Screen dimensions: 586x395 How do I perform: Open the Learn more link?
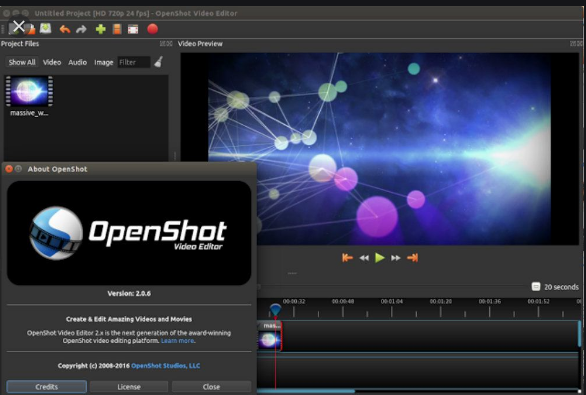click(x=178, y=341)
